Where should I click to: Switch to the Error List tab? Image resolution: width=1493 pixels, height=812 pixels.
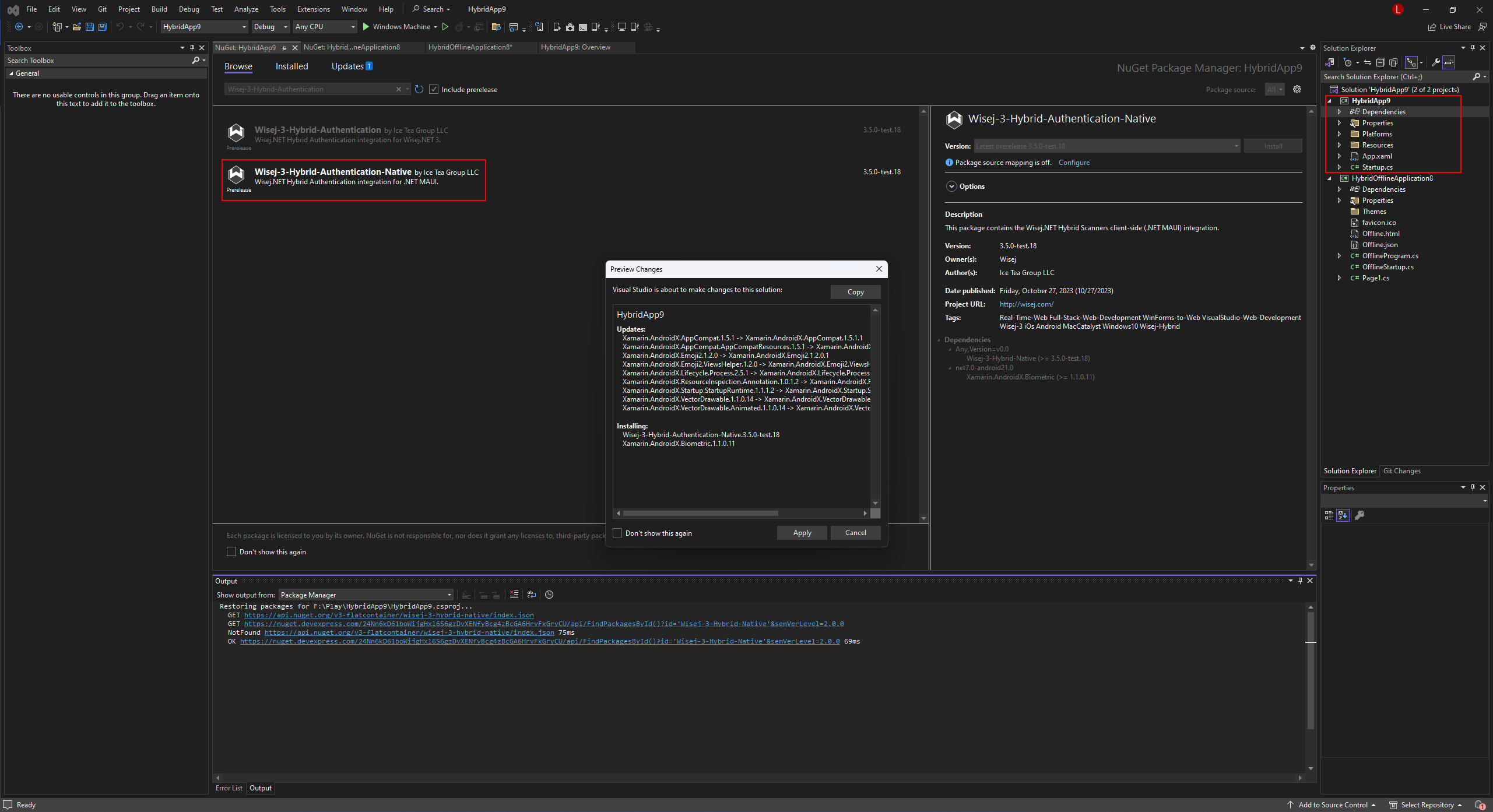(x=229, y=788)
